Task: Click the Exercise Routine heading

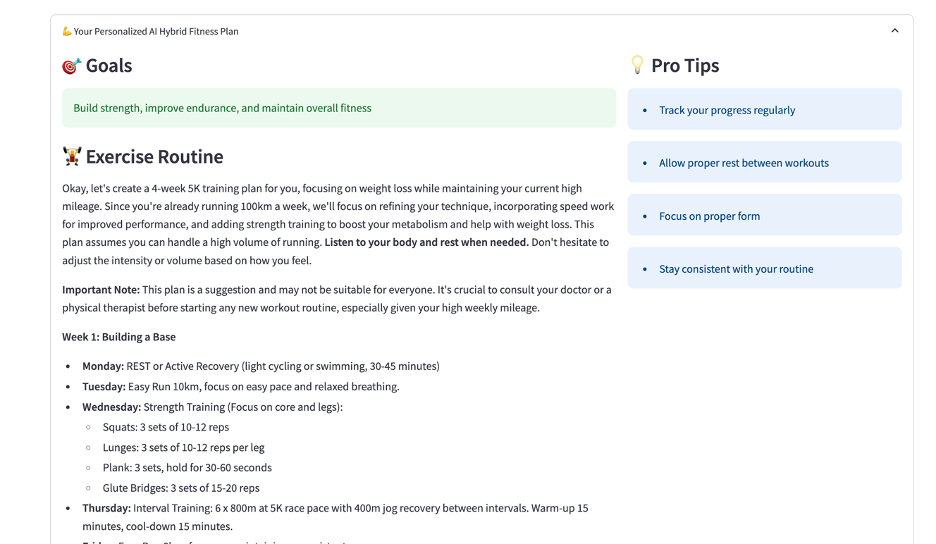Action: tap(154, 157)
